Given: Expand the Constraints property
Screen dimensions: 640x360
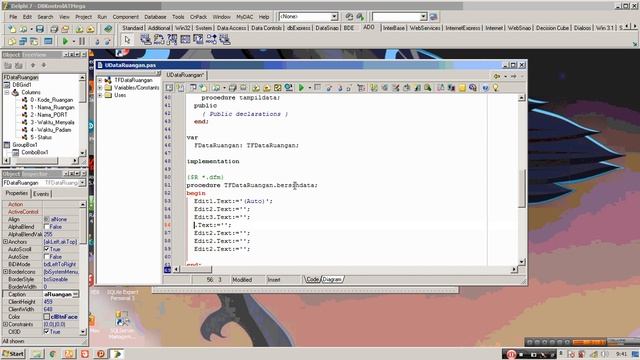Looking at the screenshot, I should coord(5,324).
